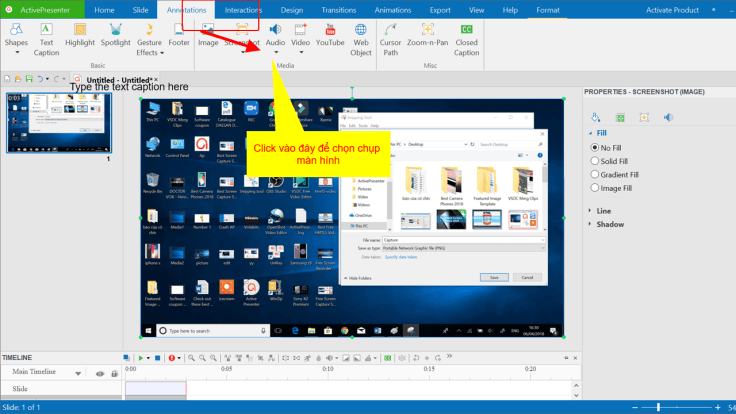Viewport: 736px width, 414px height.
Task: Toggle timeline visibility eye icon
Action: [x=100, y=374]
